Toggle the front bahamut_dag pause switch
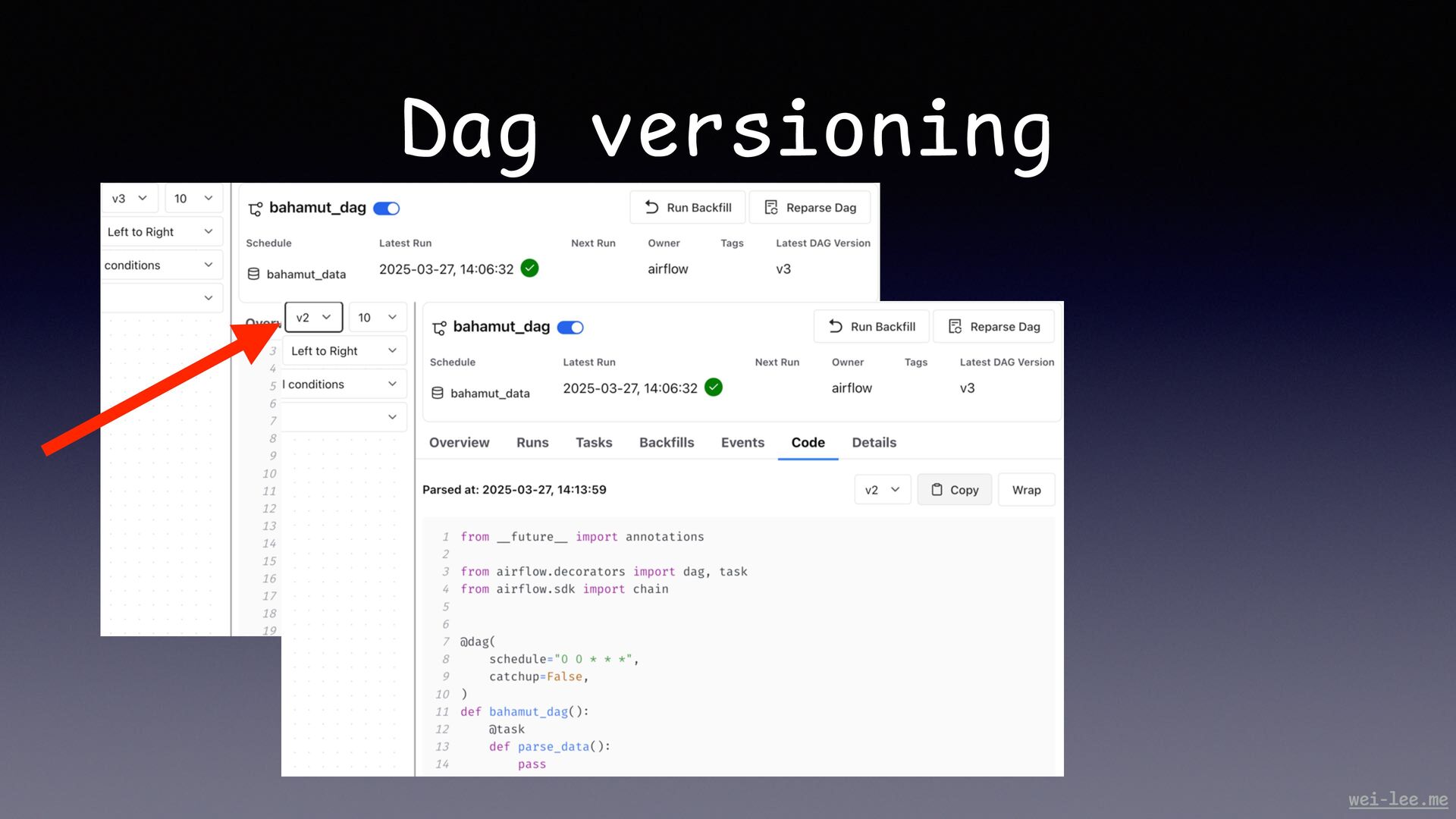 (x=570, y=328)
